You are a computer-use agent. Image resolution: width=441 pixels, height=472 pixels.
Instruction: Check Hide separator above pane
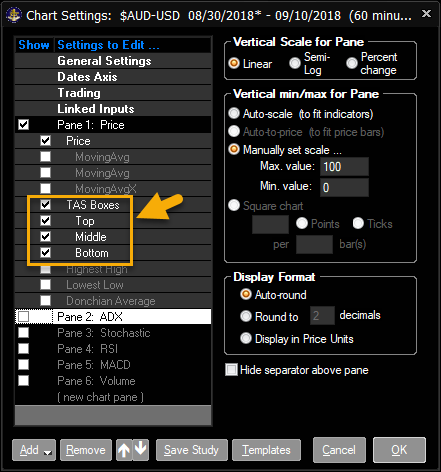[x=231, y=370]
